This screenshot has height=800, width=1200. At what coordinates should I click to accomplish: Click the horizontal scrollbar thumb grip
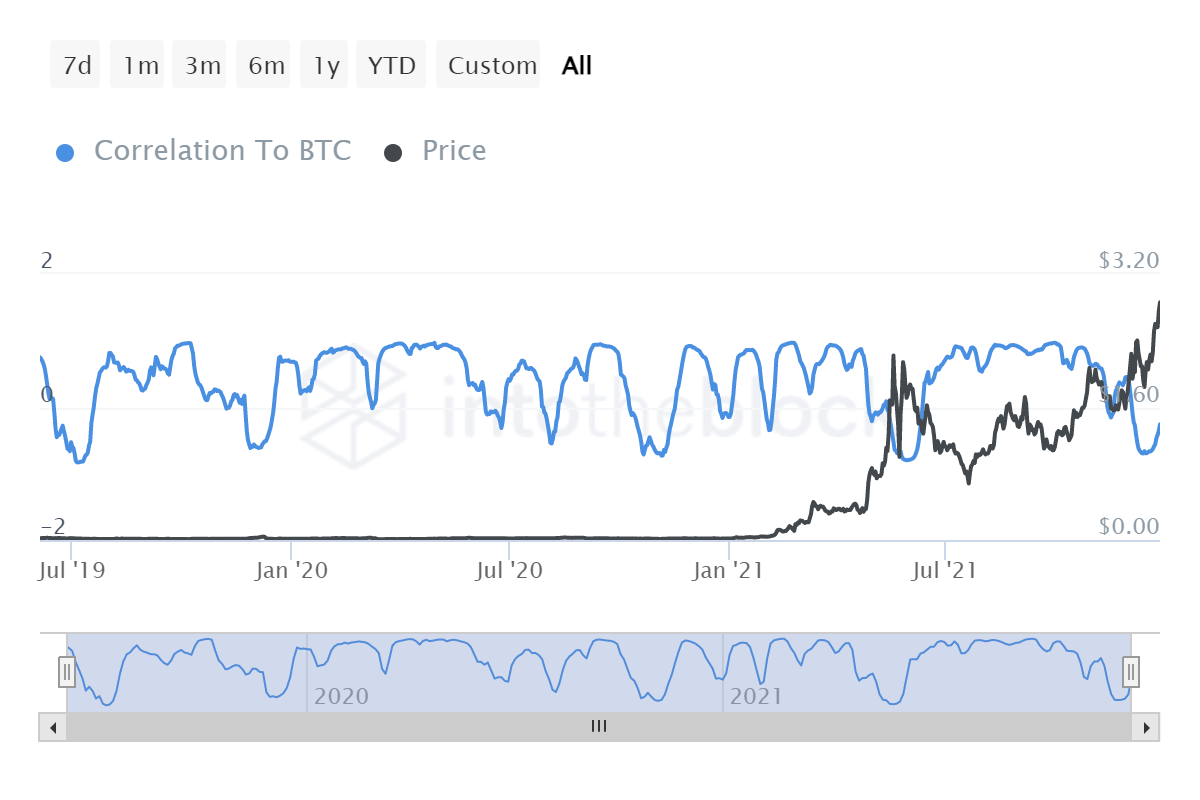click(x=599, y=727)
